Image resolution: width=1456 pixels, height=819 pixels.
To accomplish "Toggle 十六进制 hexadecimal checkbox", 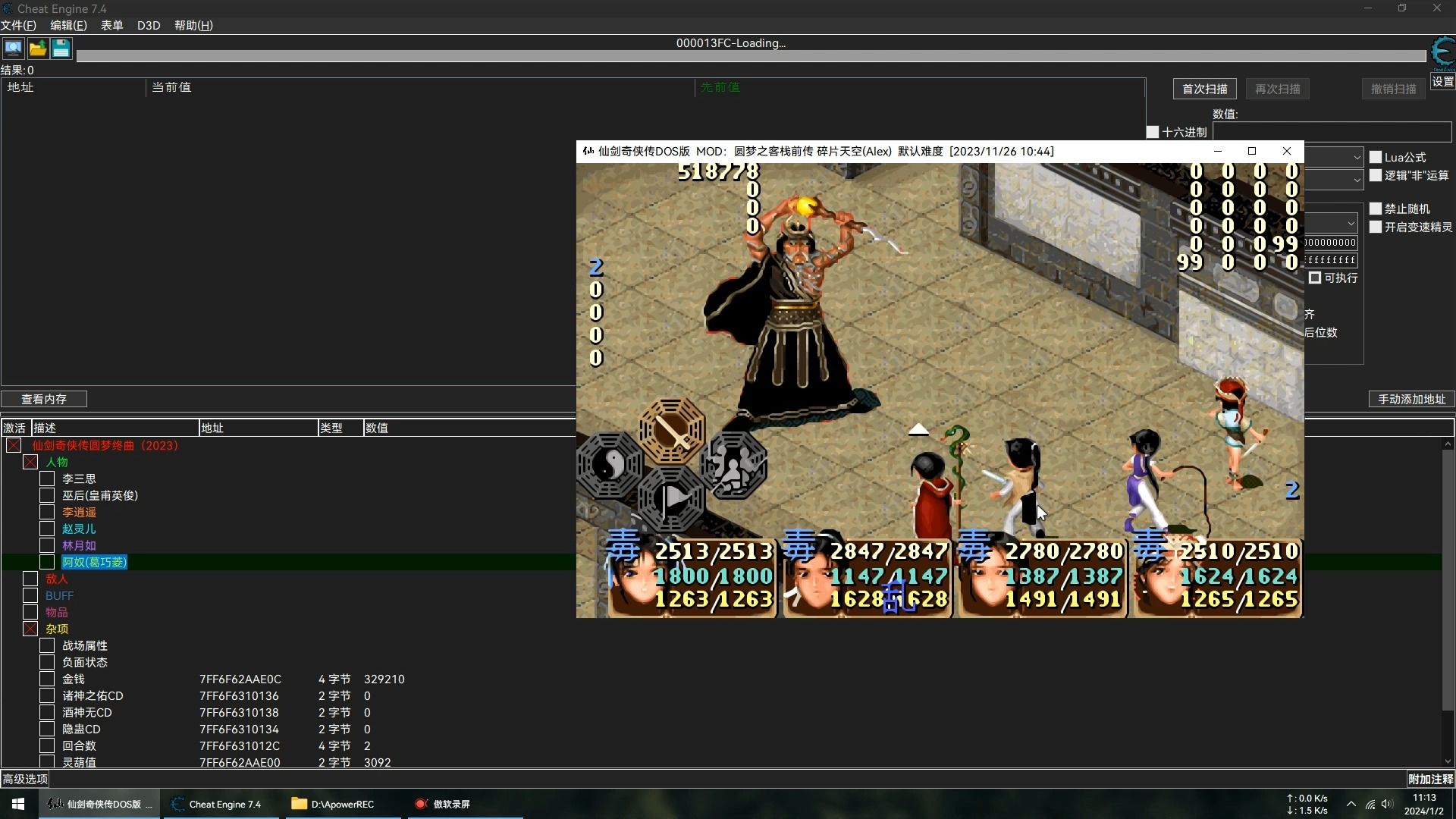I will (x=1155, y=131).
